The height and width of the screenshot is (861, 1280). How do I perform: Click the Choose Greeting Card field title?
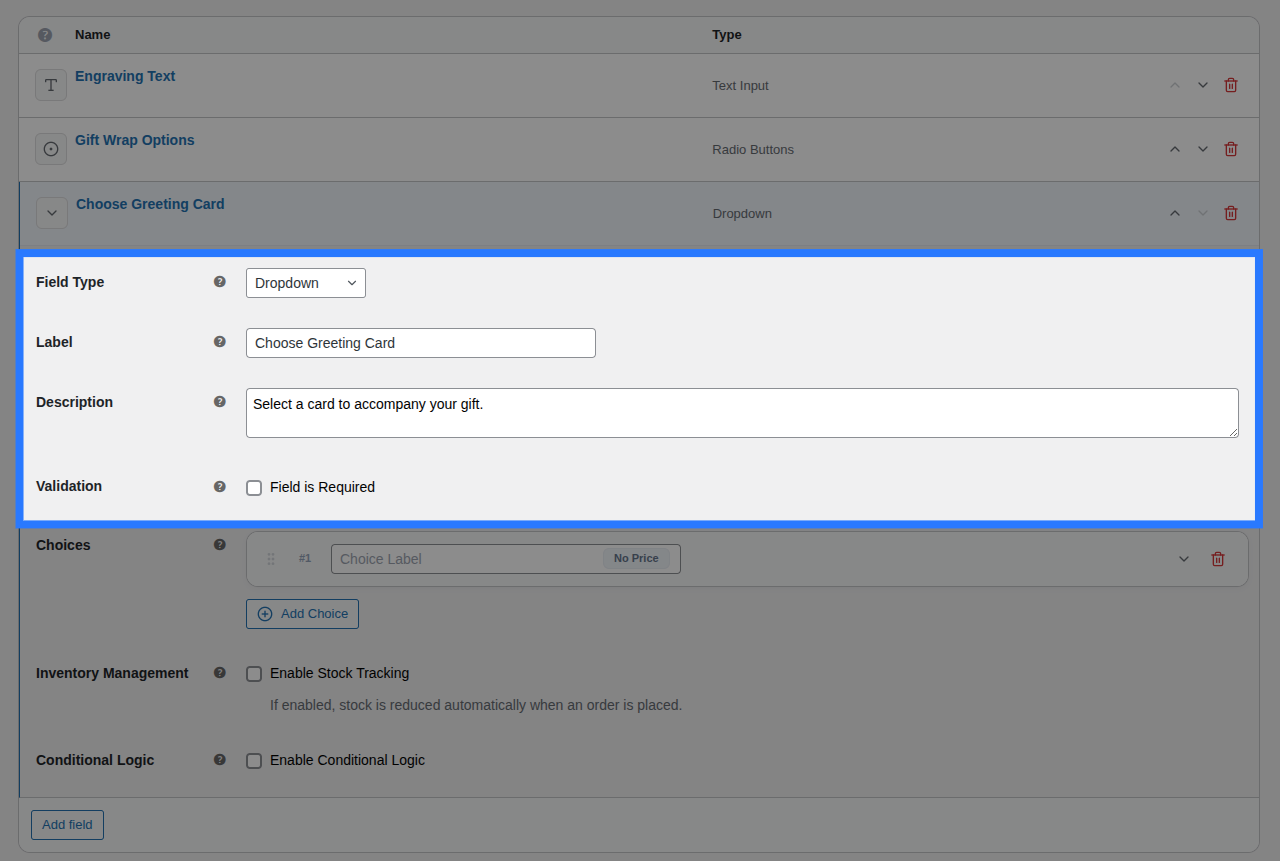(x=150, y=204)
